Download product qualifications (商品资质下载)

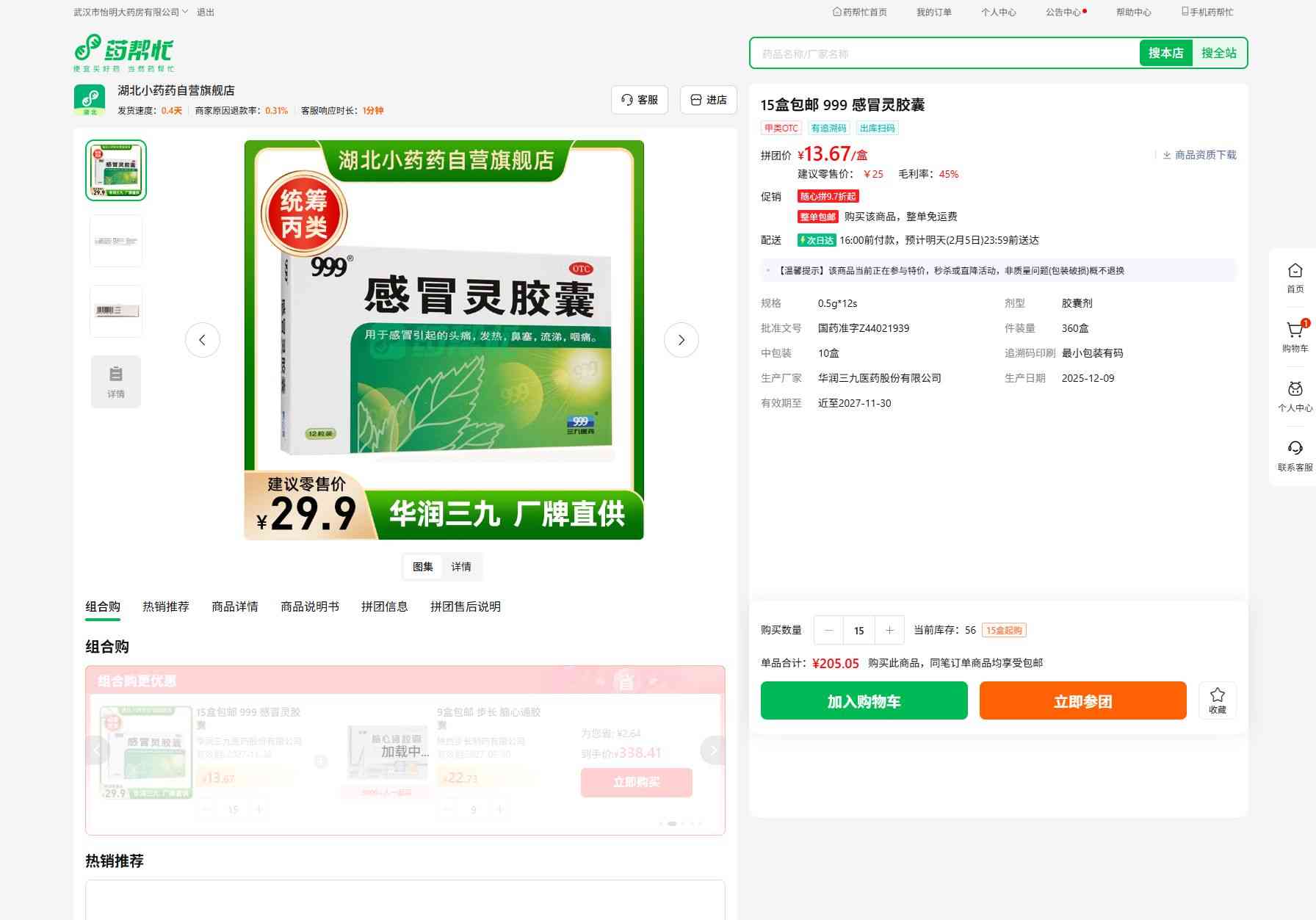coord(1199,155)
